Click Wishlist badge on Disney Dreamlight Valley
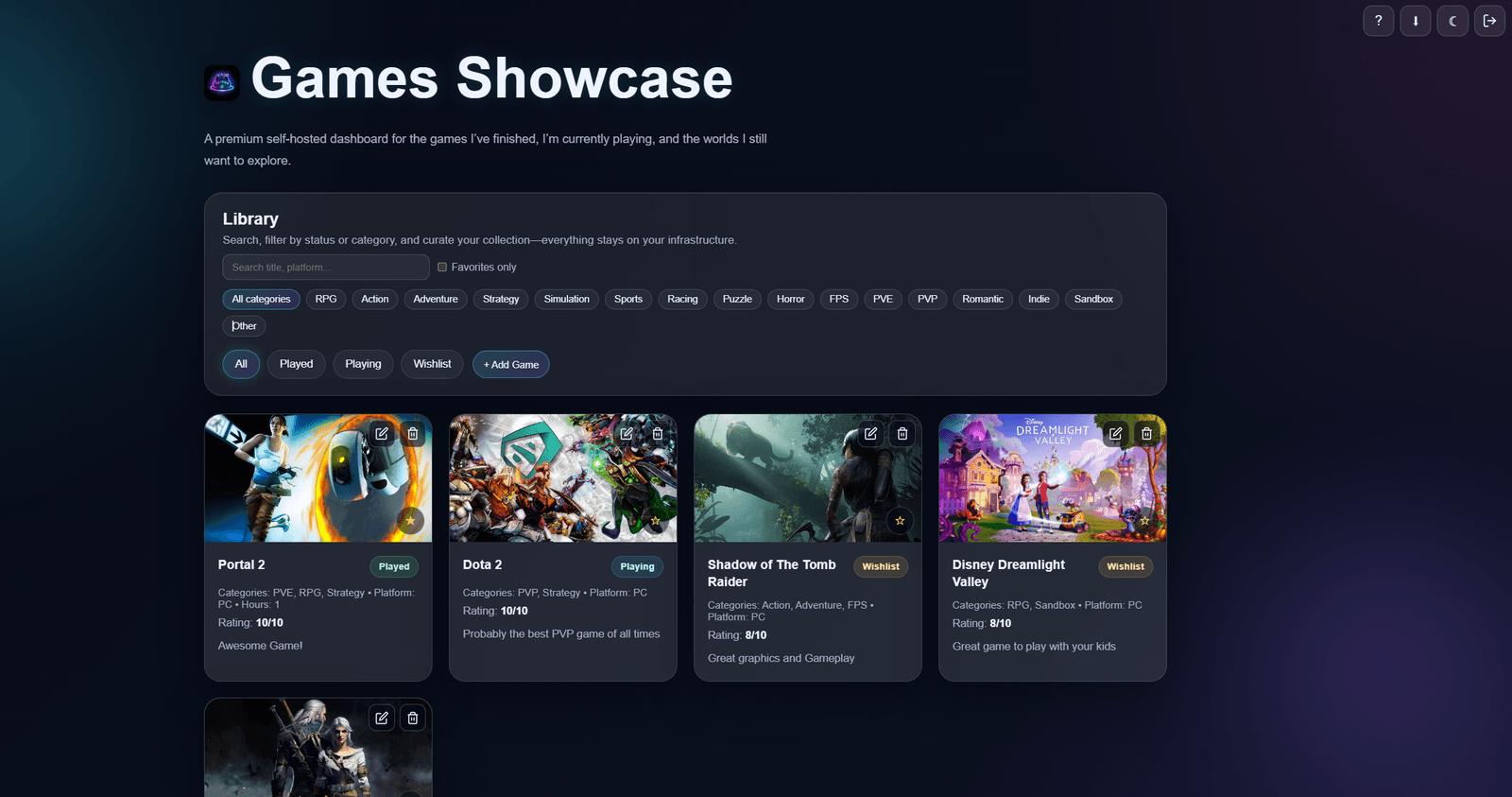Image resolution: width=1512 pixels, height=797 pixels. pos(1125,567)
